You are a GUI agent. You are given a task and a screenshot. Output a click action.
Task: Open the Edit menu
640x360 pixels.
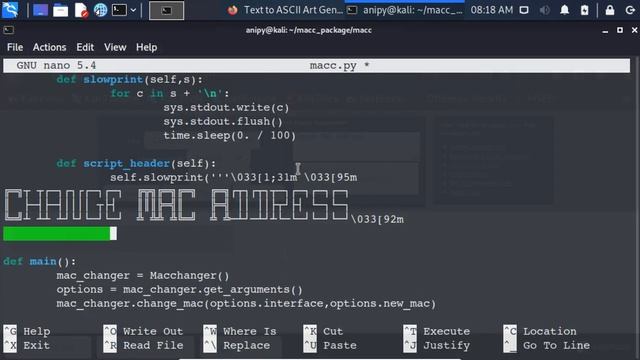pyautogui.click(x=85, y=47)
